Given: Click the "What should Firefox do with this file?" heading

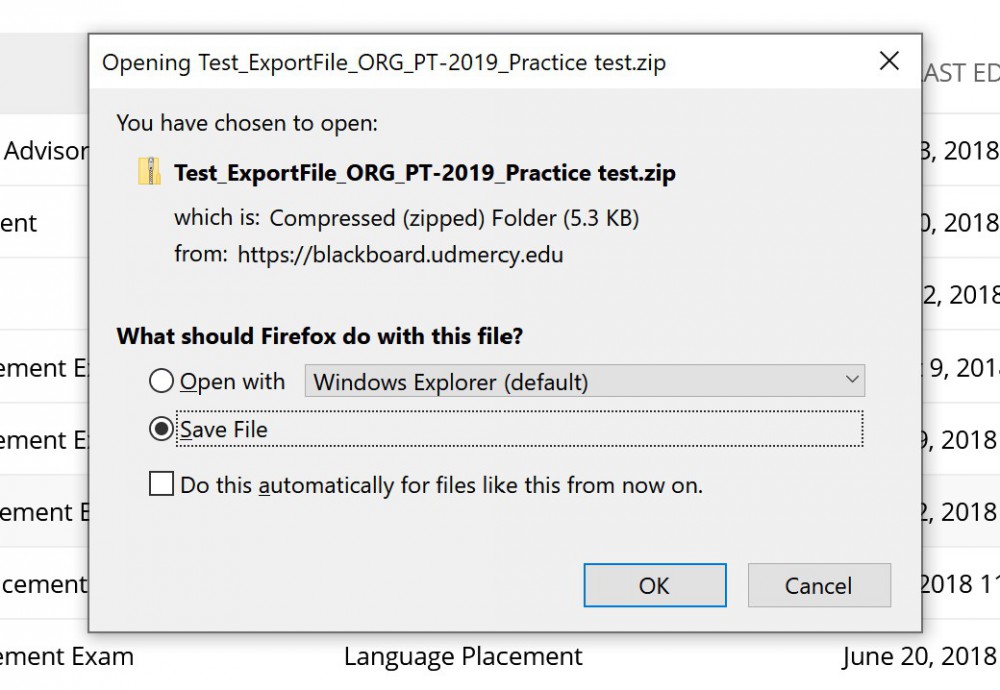Looking at the screenshot, I should (x=318, y=336).
